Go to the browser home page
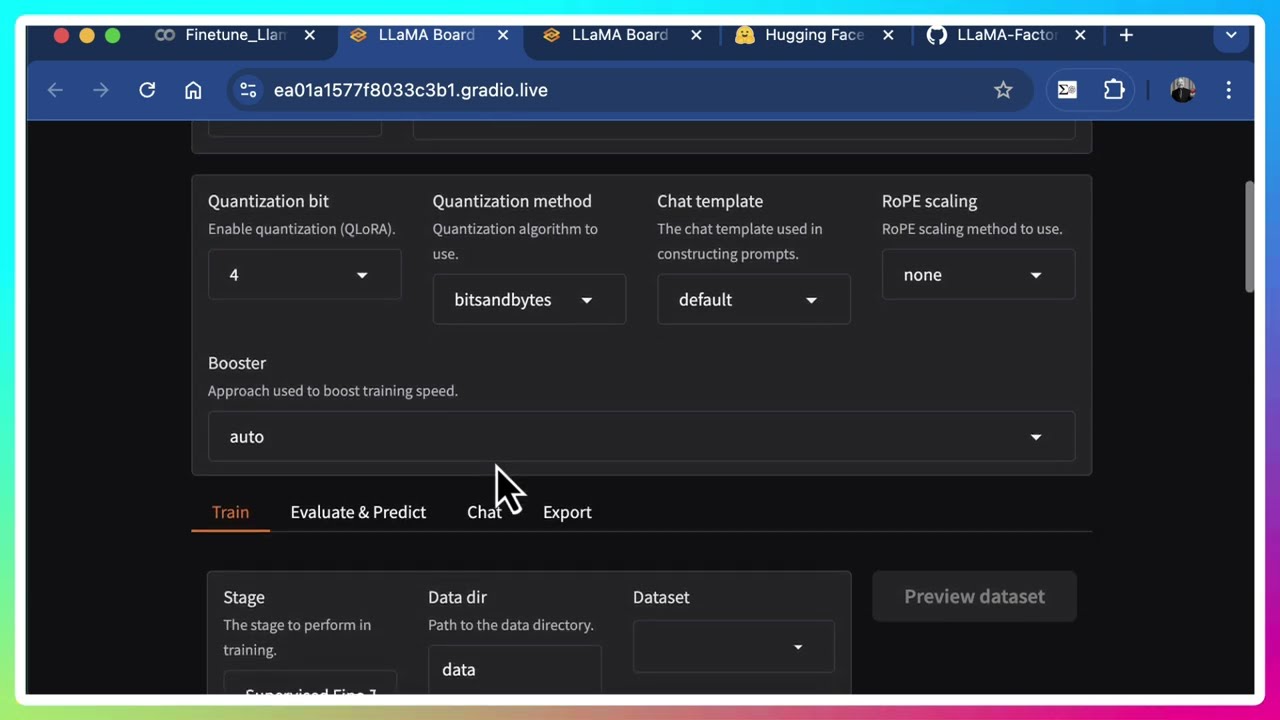This screenshot has height=720, width=1280. coord(193,90)
